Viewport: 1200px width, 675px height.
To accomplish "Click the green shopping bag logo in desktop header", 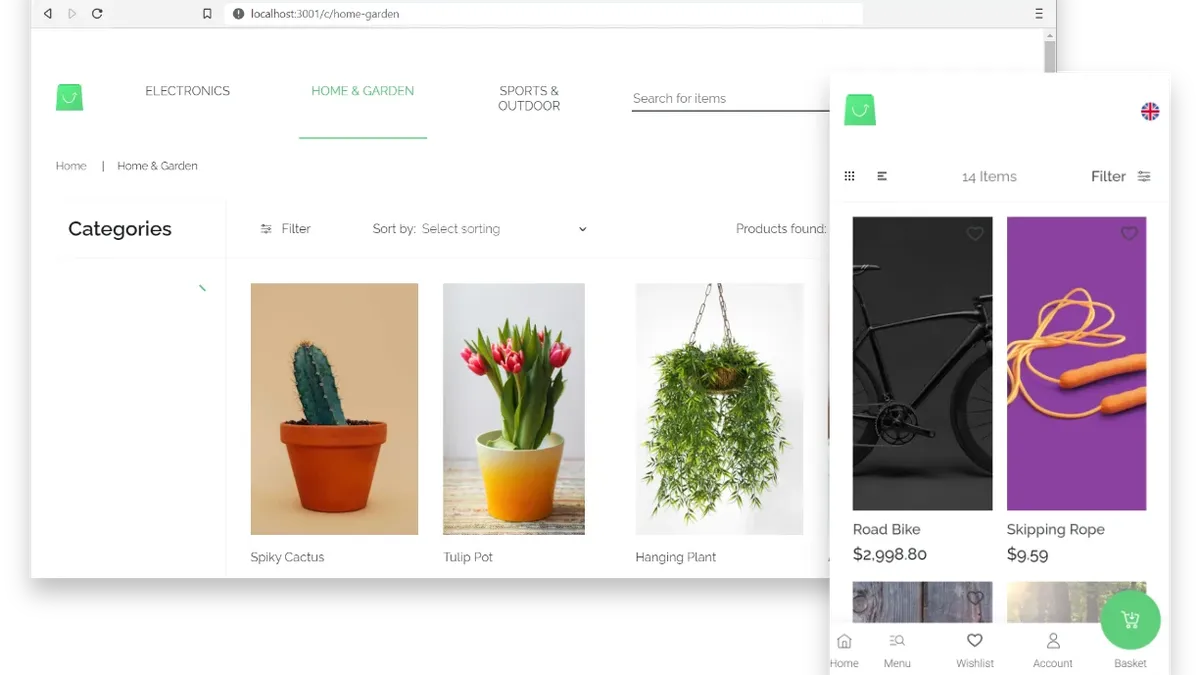I will tap(69, 97).
